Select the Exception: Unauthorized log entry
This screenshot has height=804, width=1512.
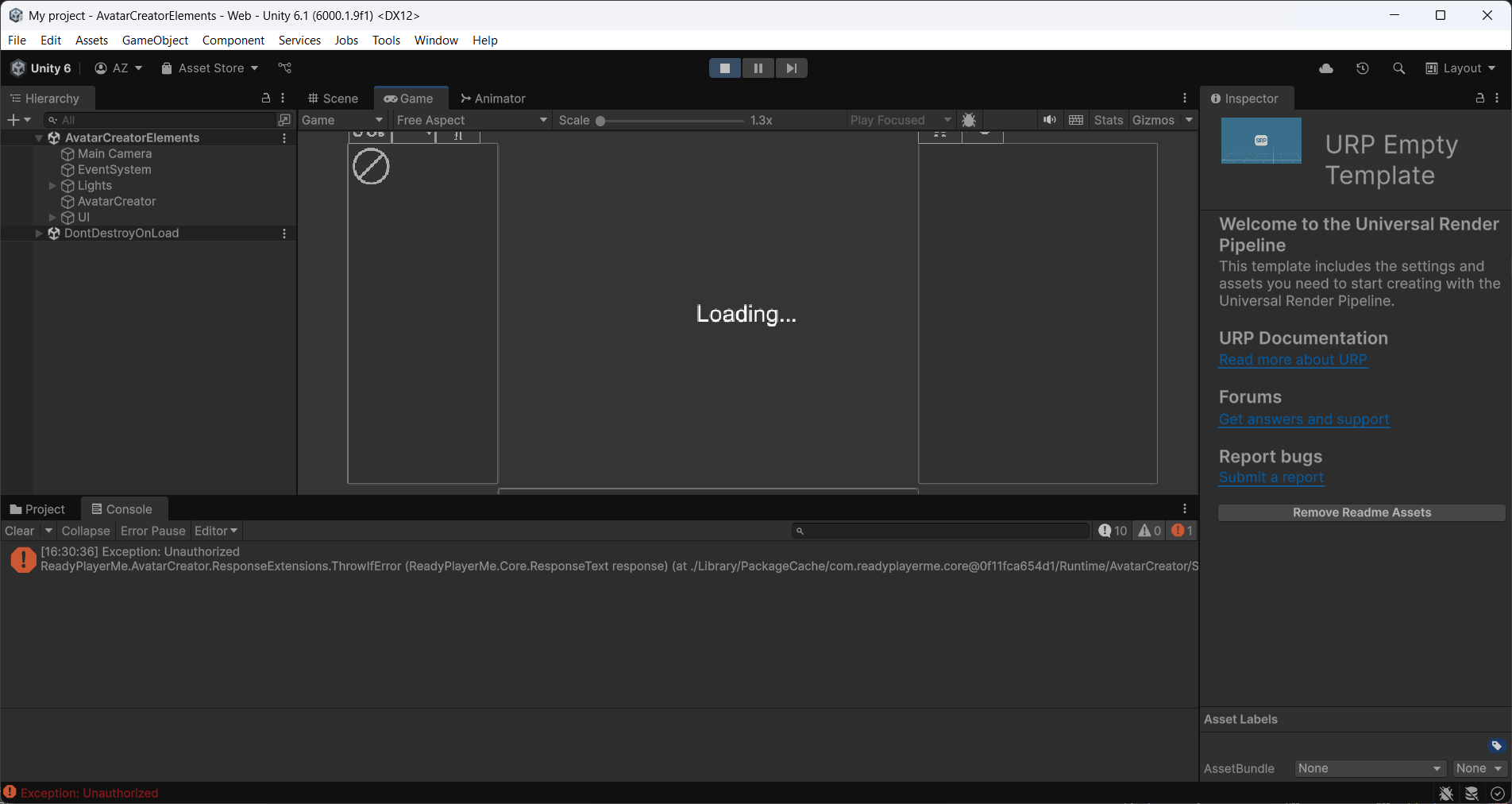click(x=600, y=559)
